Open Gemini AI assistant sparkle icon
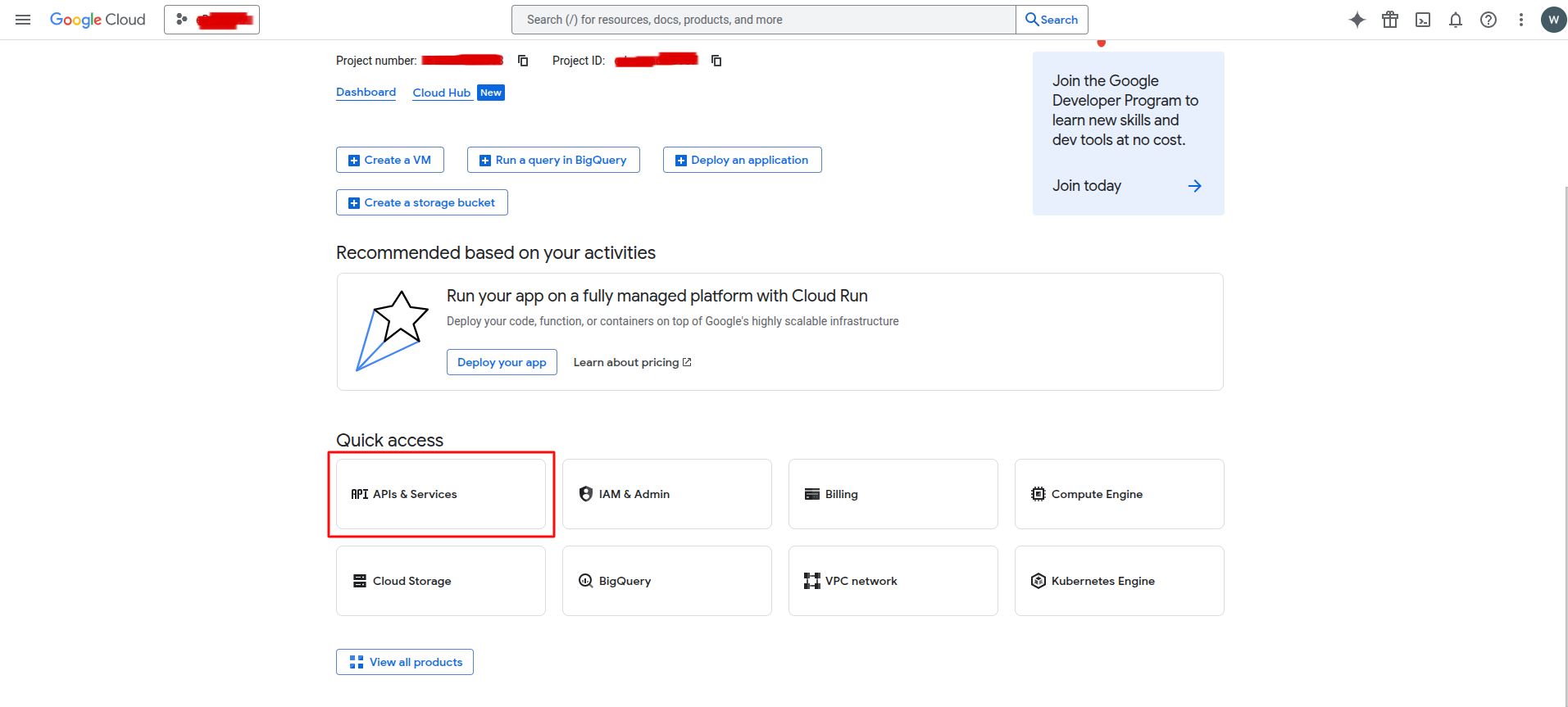The height and width of the screenshot is (707, 1568). [1357, 20]
